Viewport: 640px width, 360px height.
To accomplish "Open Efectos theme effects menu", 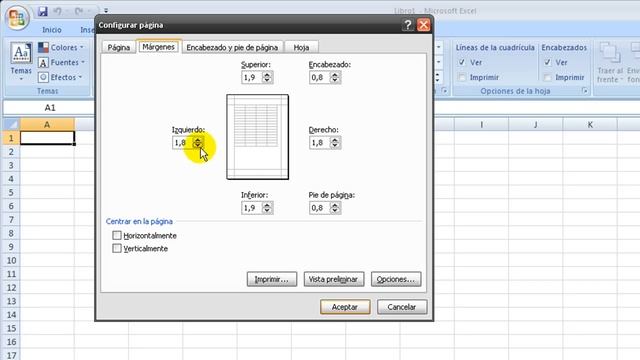I will 60,77.
